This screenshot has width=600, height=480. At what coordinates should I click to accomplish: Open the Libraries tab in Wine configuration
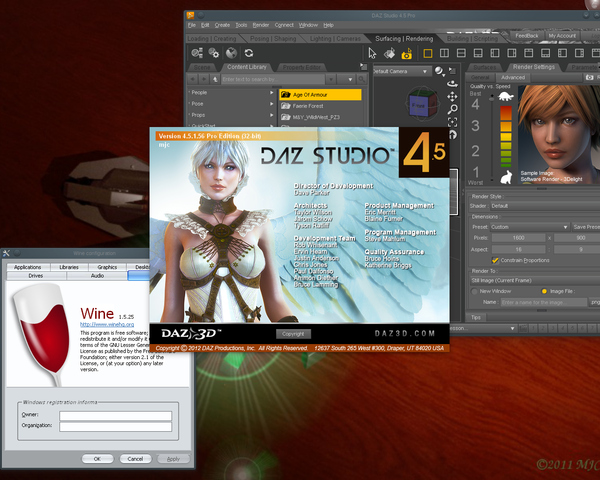point(69,267)
